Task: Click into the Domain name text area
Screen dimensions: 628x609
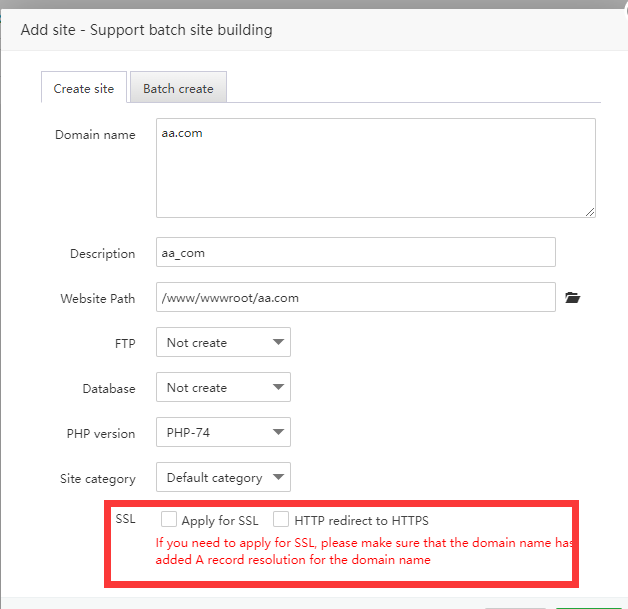Action: tap(375, 167)
